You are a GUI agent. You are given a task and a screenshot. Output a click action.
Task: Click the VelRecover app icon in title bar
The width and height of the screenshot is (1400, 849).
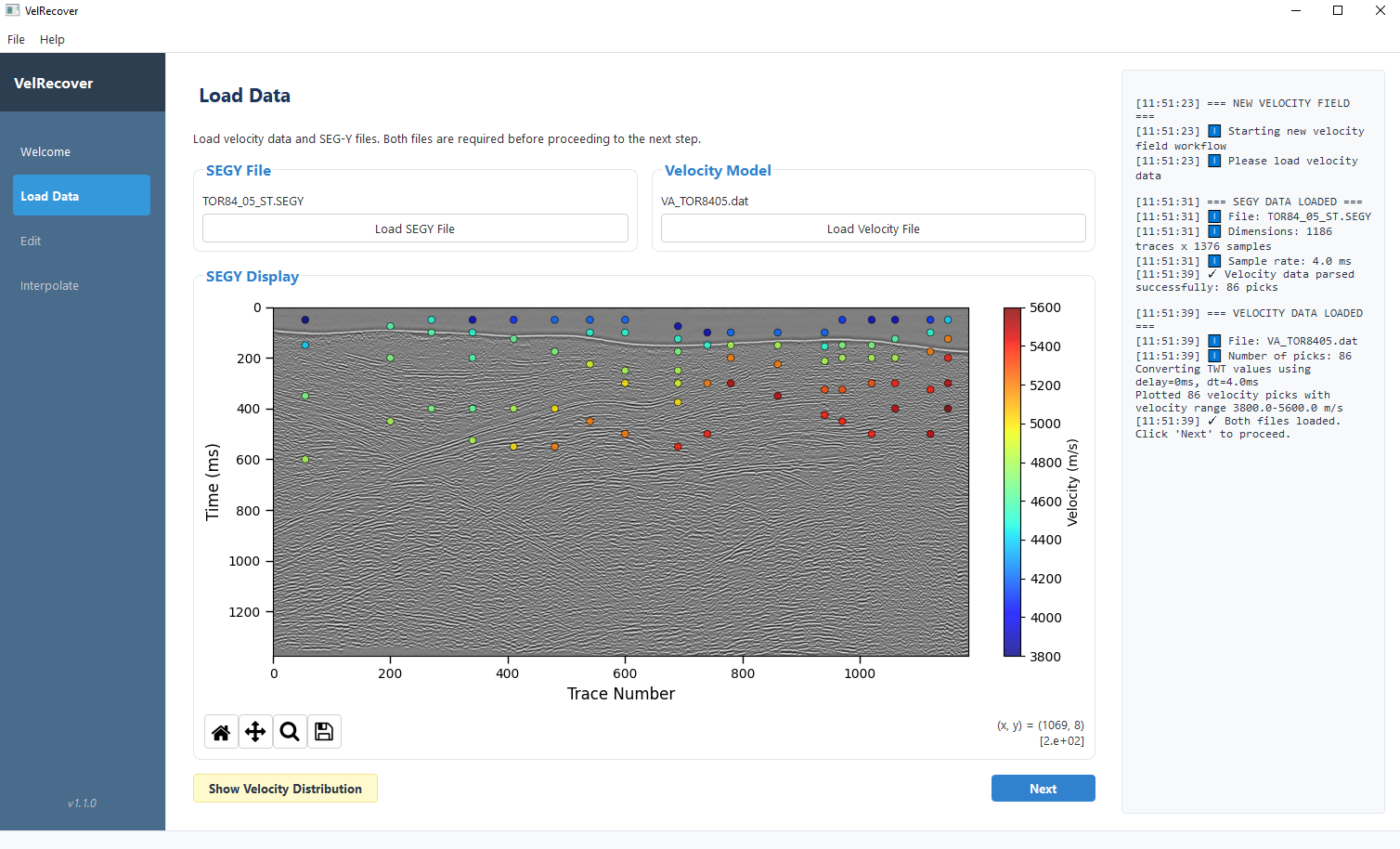[x=13, y=10]
